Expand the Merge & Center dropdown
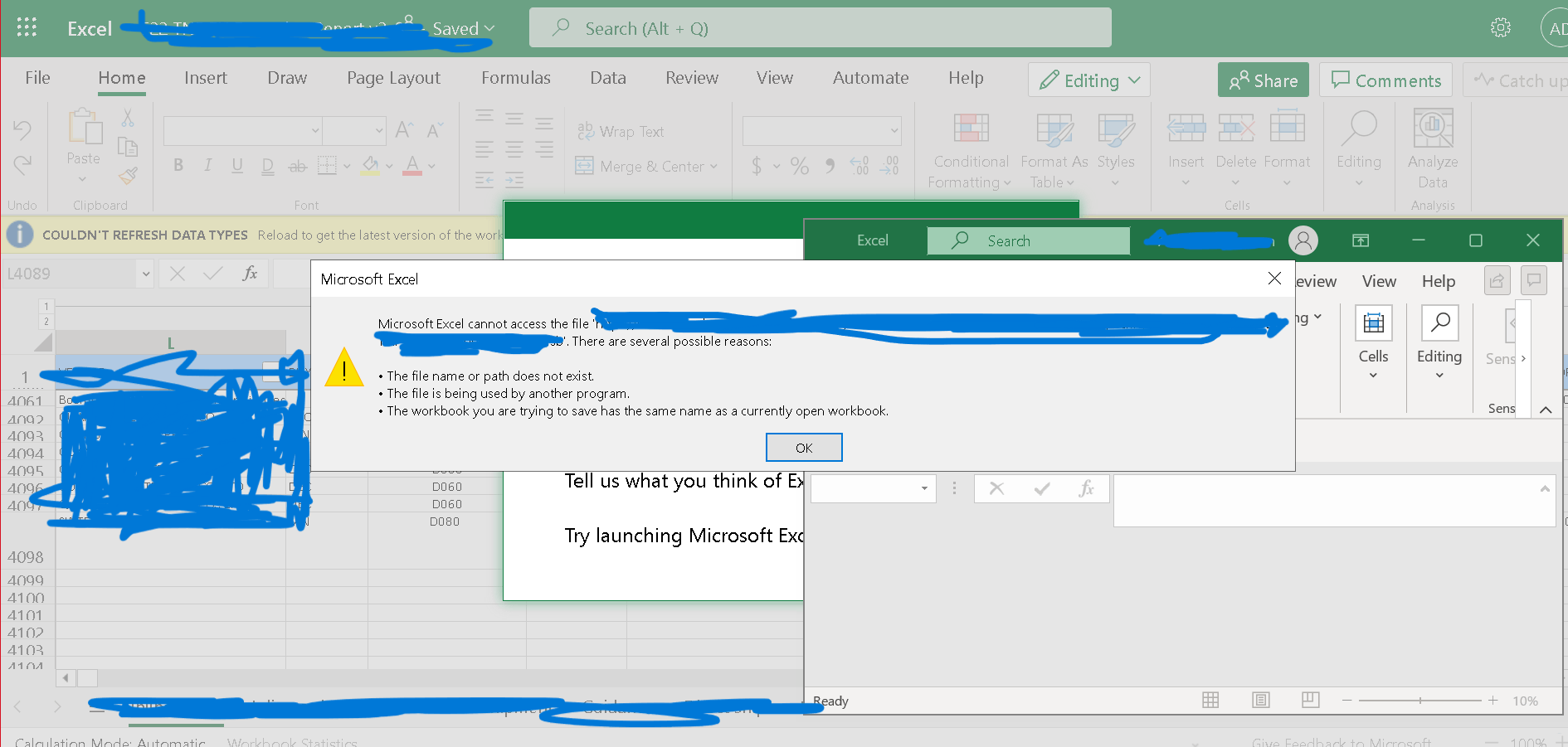 [x=713, y=167]
